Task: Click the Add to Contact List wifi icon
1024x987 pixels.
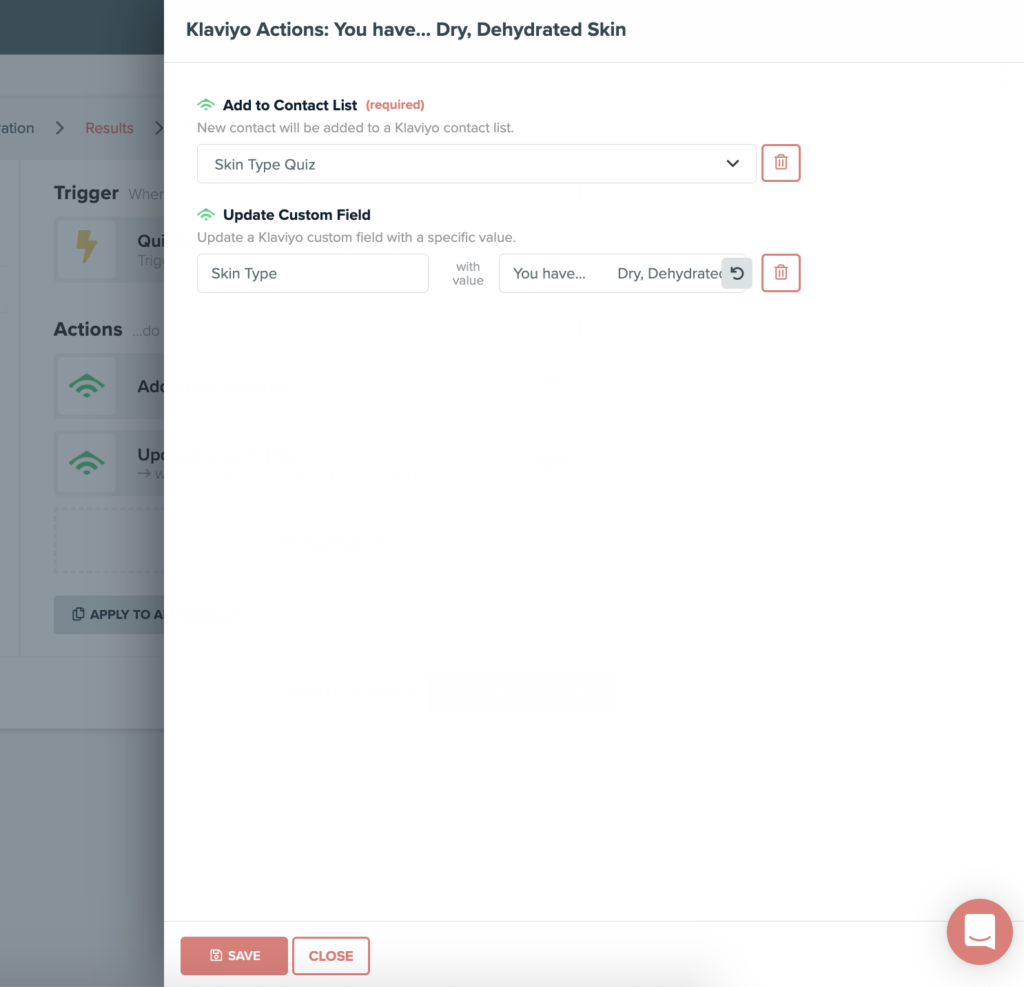Action: [206, 105]
